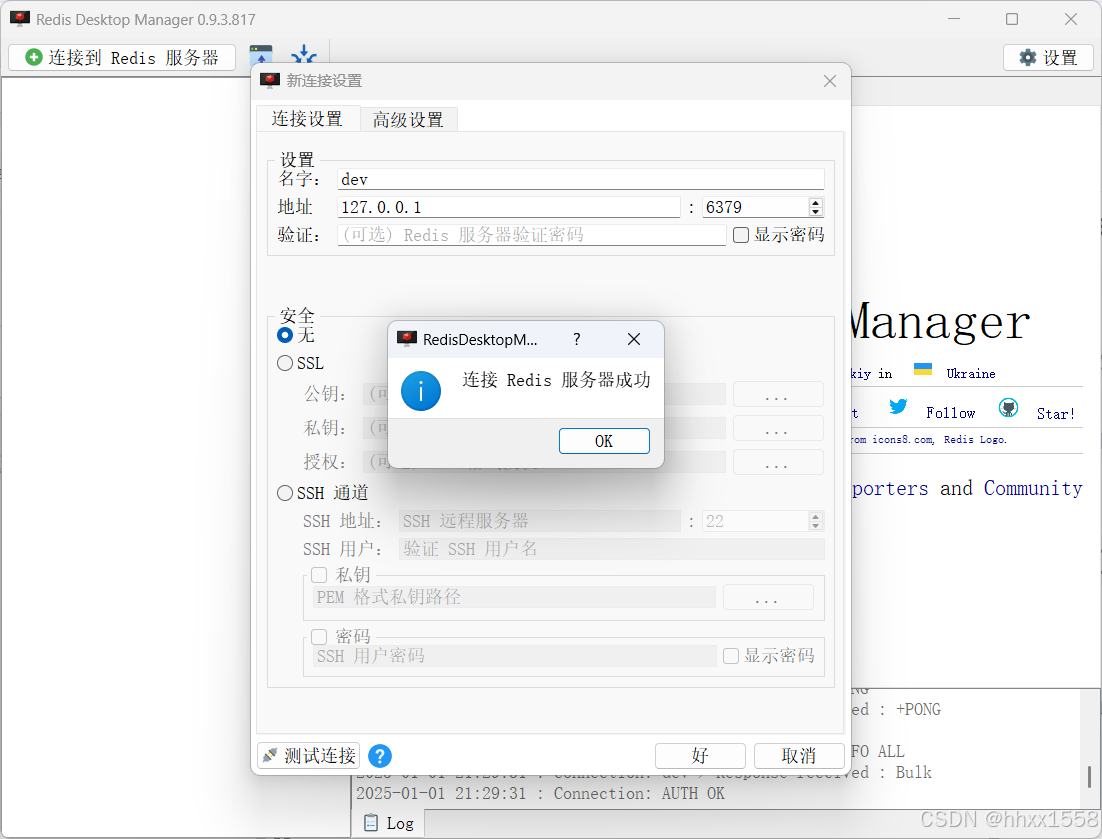Open the Ukraine link
The image size is (1102, 839).
971,374
